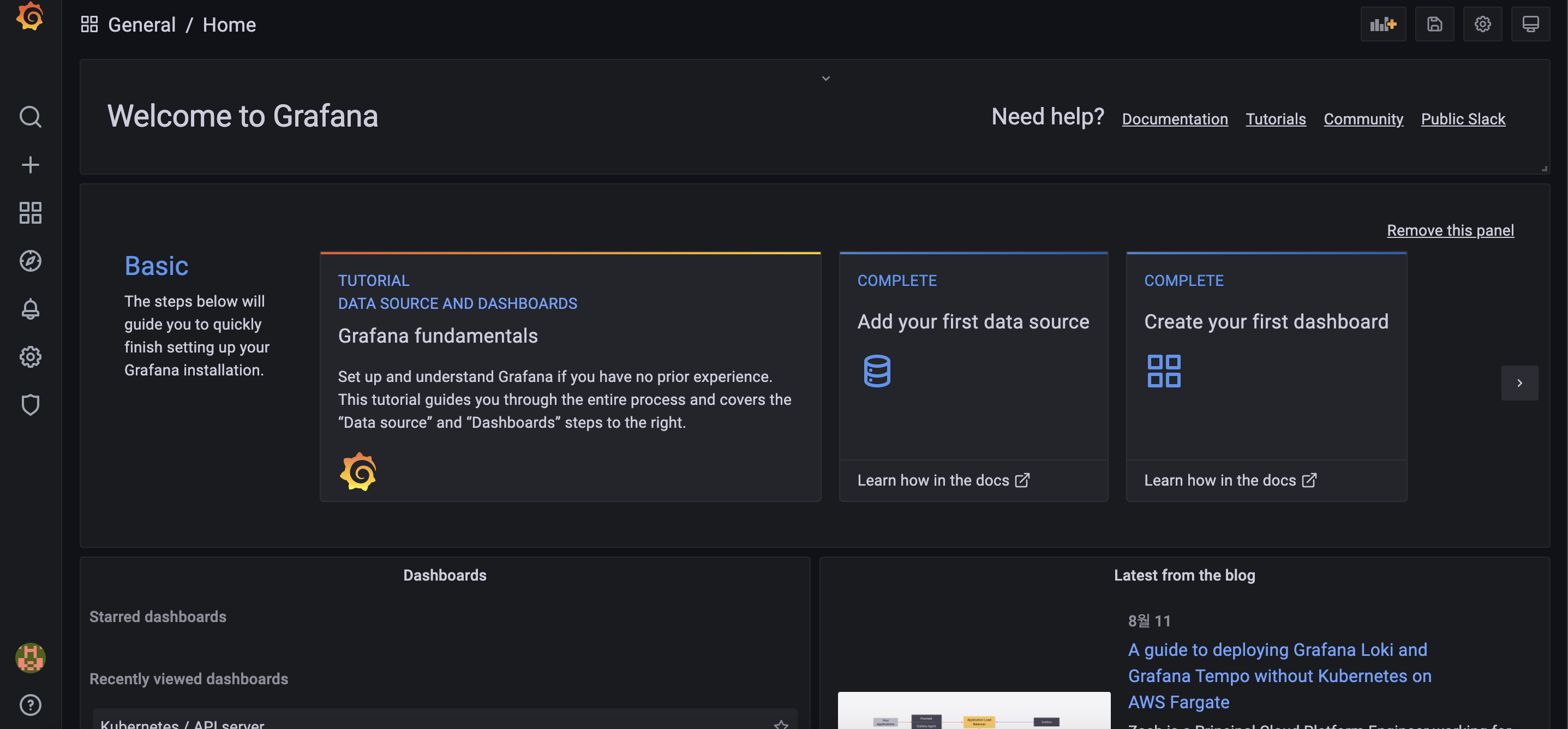Click the next arrow on setup cards

(1519, 383)
